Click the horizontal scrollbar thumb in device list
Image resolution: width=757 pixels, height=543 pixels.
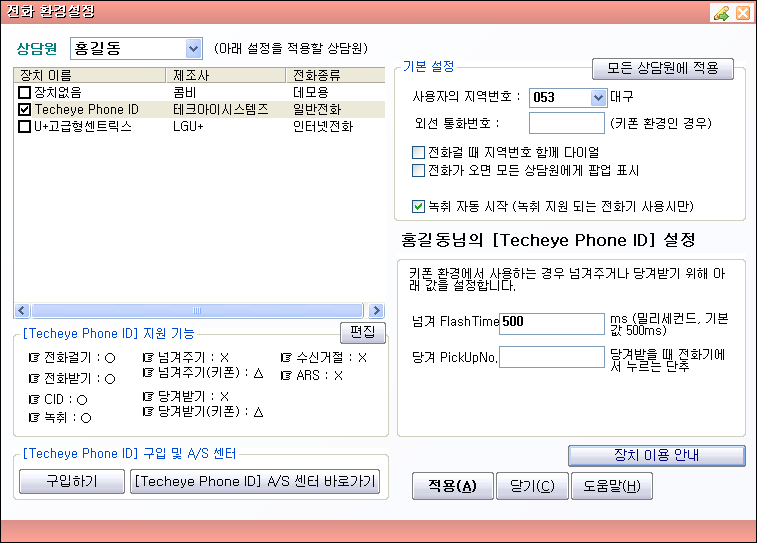(x=197, y=310)
